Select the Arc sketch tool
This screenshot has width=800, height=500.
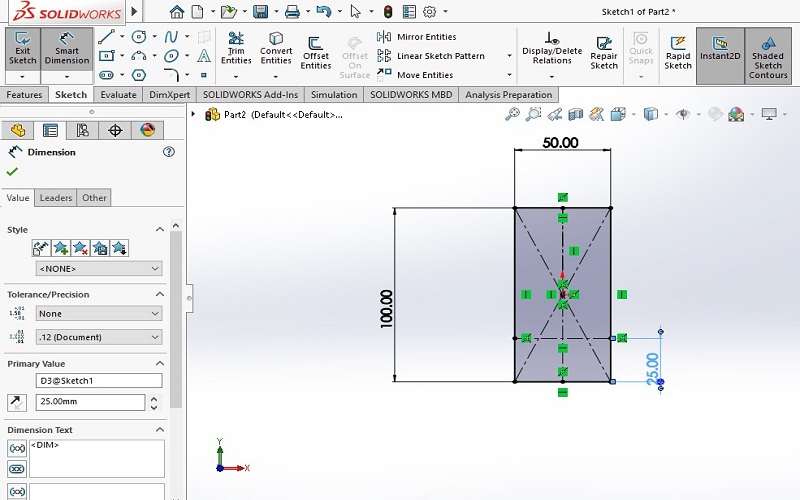pyautogui.click(x=139, y=56)
